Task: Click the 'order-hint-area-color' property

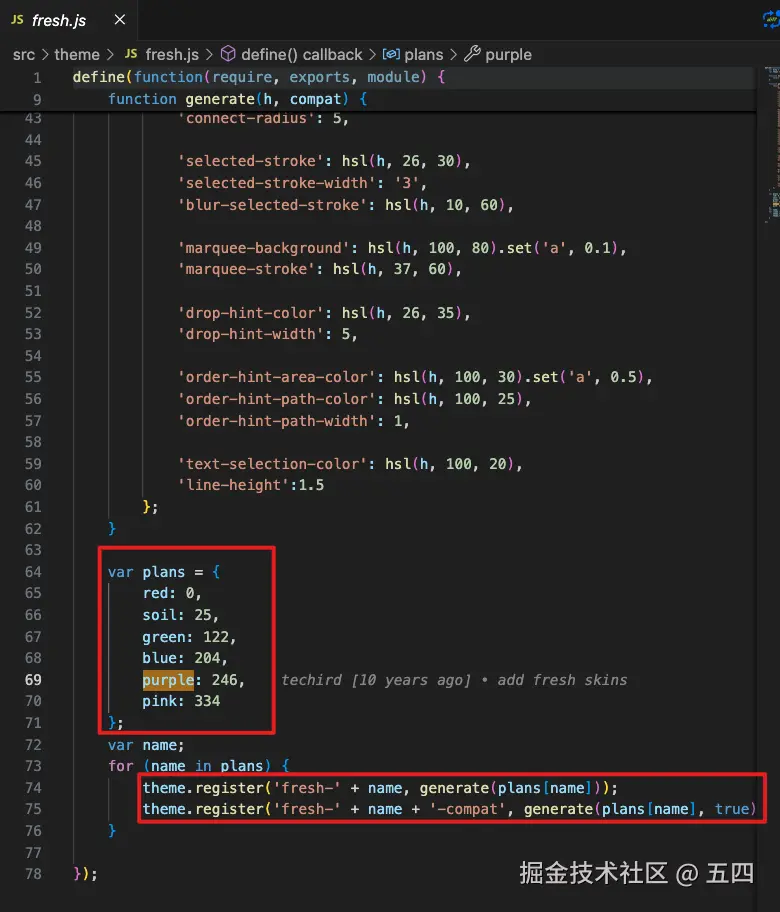Action: (415, 377)
